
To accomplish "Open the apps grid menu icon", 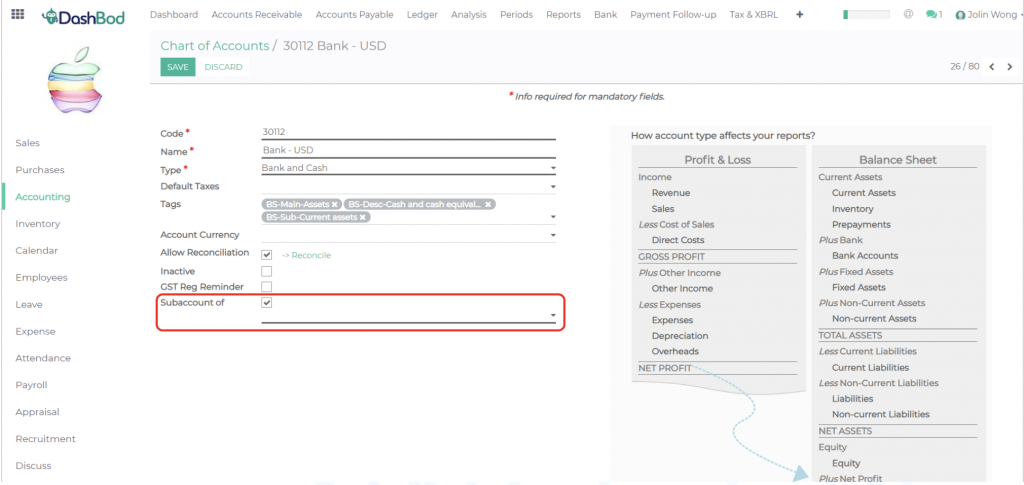I will tap(17, 15).
